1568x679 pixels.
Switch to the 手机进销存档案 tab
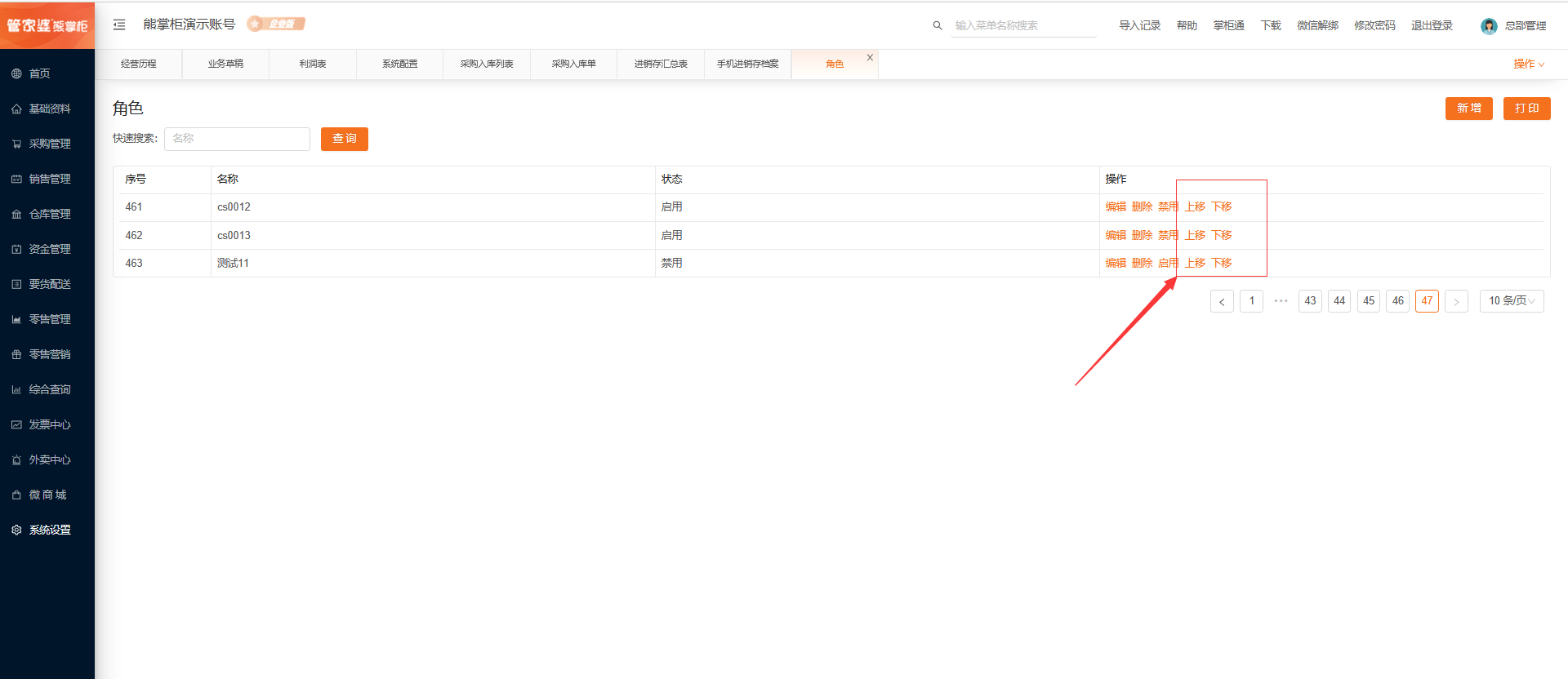(747, 64)
